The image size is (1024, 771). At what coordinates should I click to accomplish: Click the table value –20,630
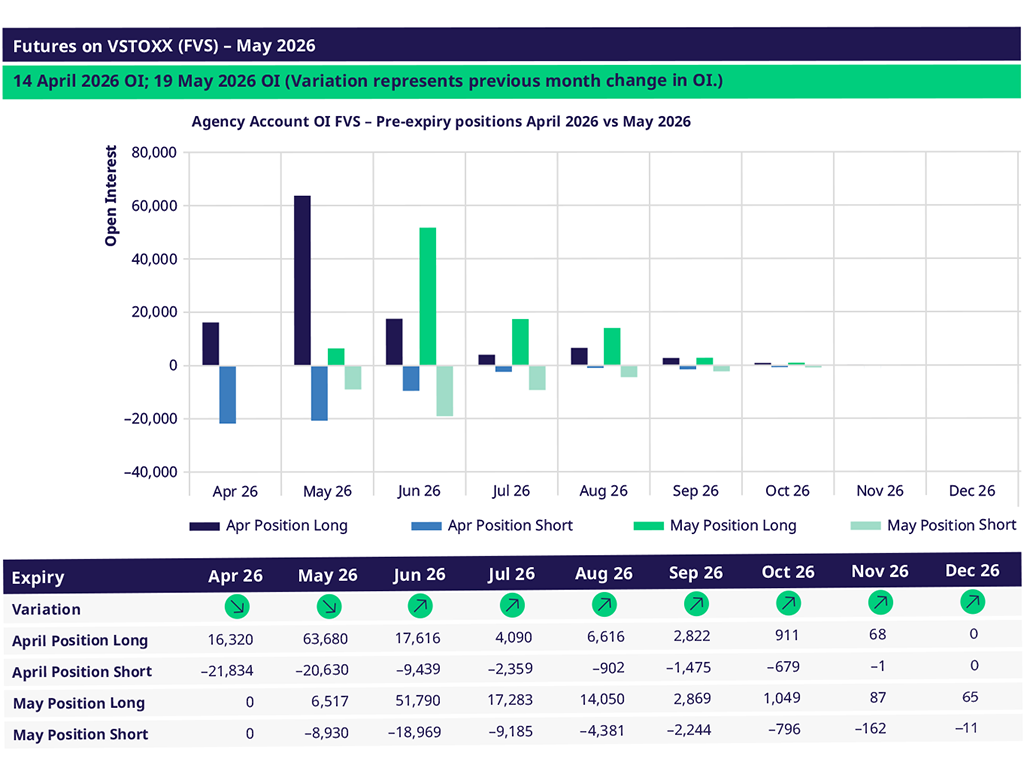(x=322, y=670)
